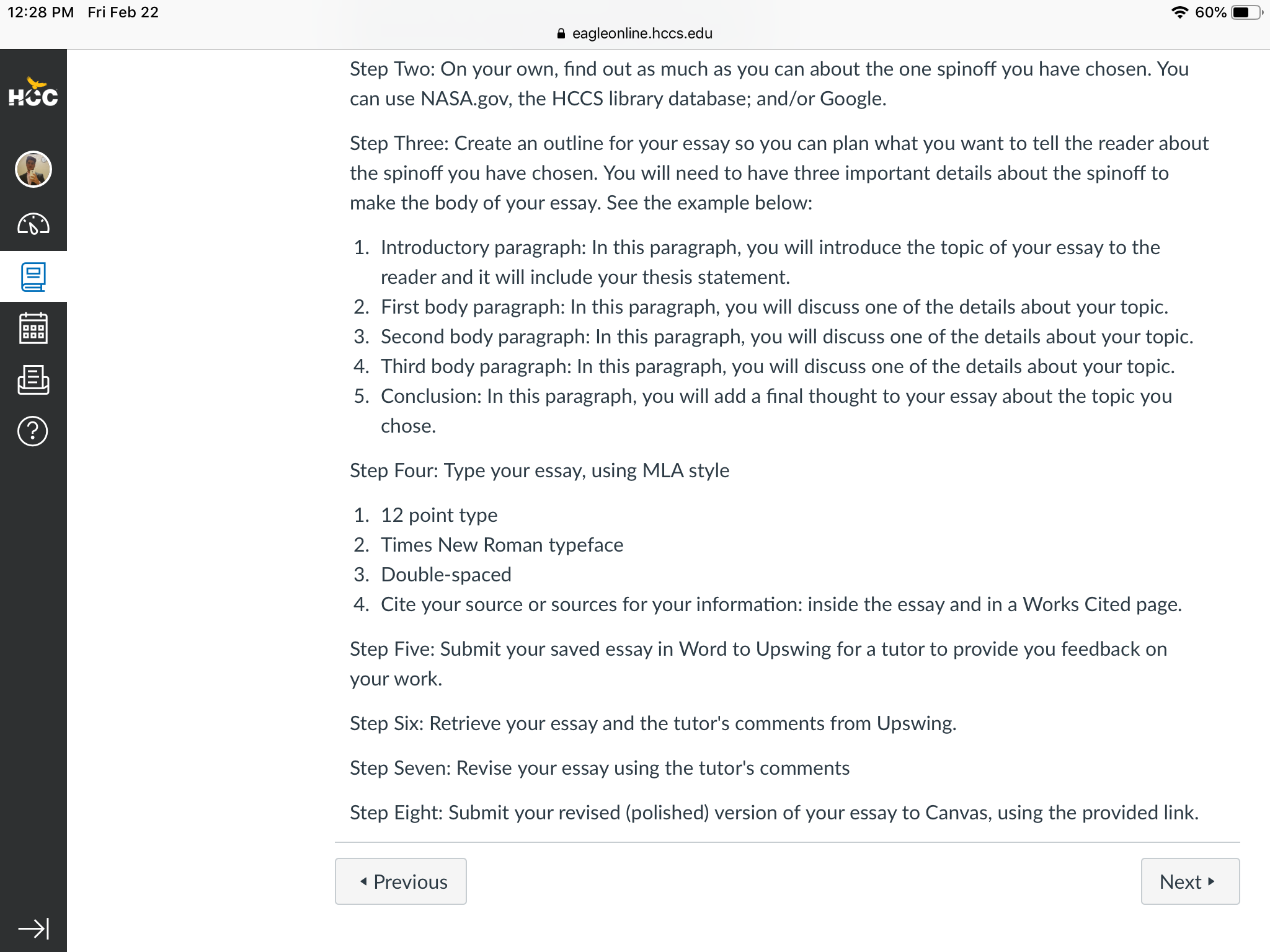This screenshot has width=1270, height=952.
Task: Click the Step Eight Canvas submission text
Action: click(774, 813)
